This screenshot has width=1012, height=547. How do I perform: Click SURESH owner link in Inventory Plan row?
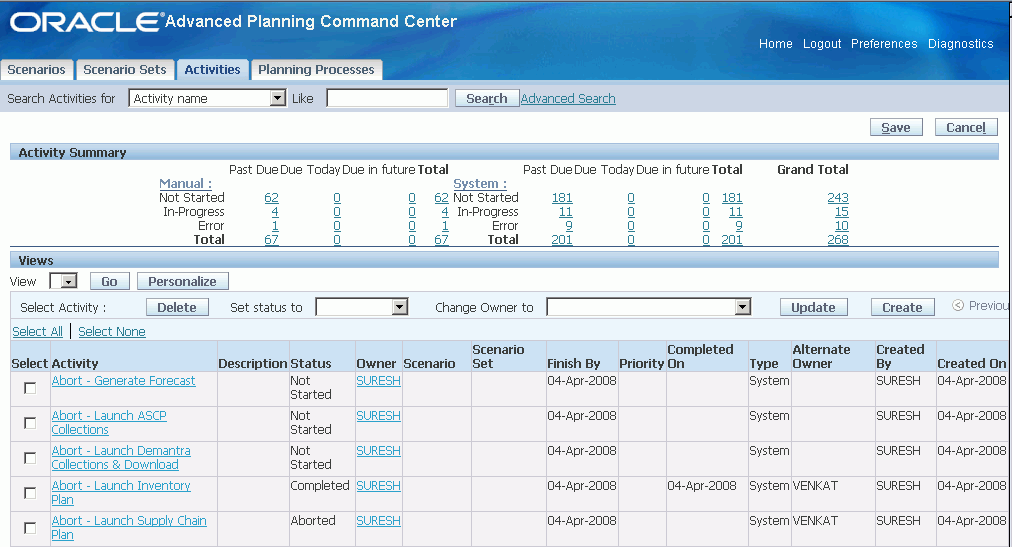(x=378, y=486)
